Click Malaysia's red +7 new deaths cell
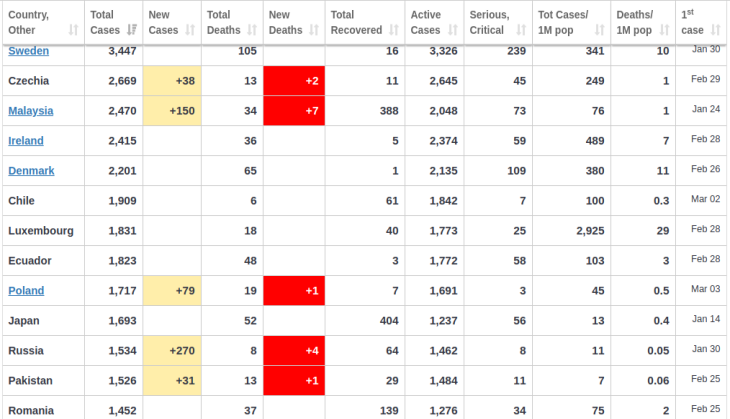The width and height of the screenshot is (730, 419). (x=294, y=111)
